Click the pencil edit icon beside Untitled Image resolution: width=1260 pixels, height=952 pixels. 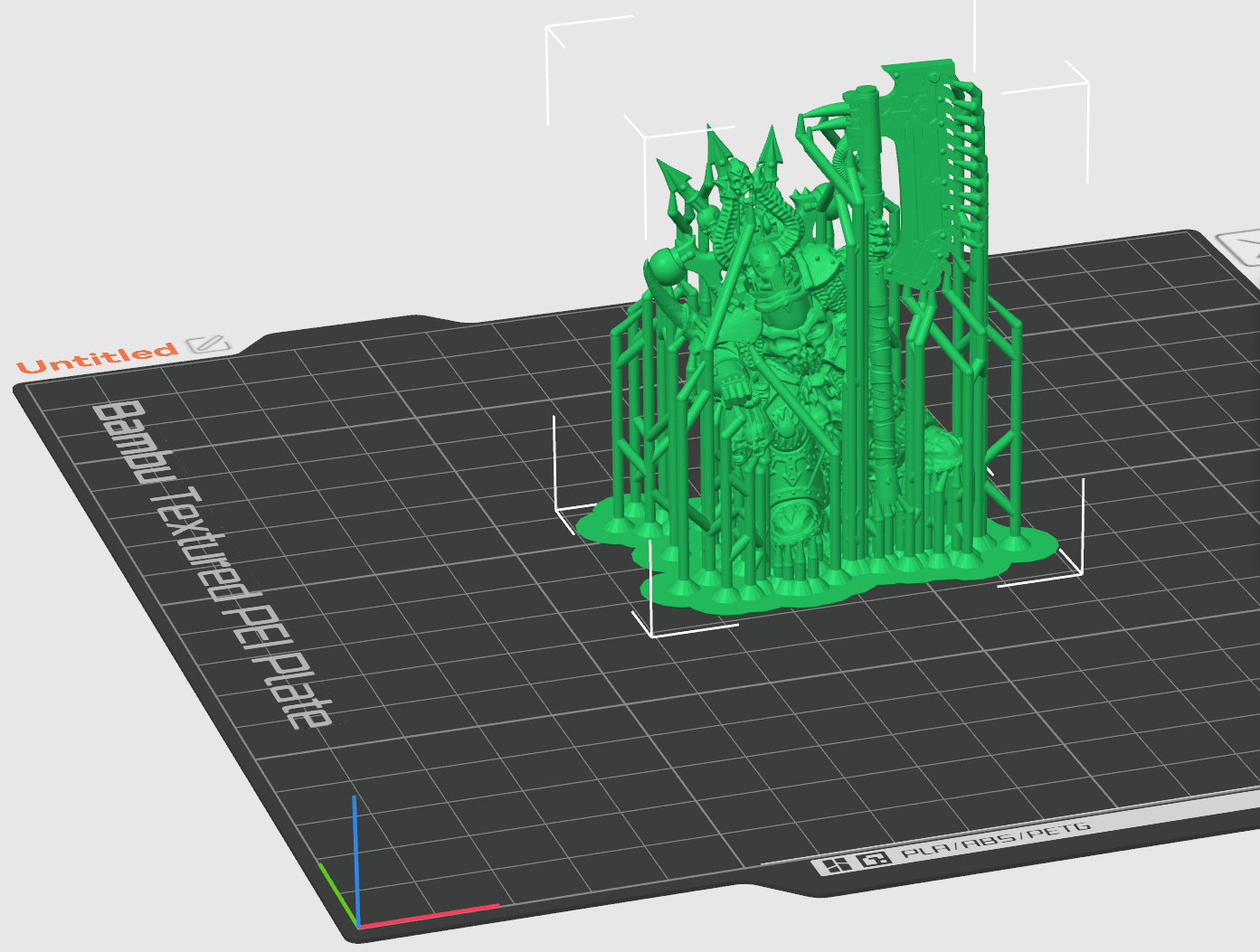point(207,344)
